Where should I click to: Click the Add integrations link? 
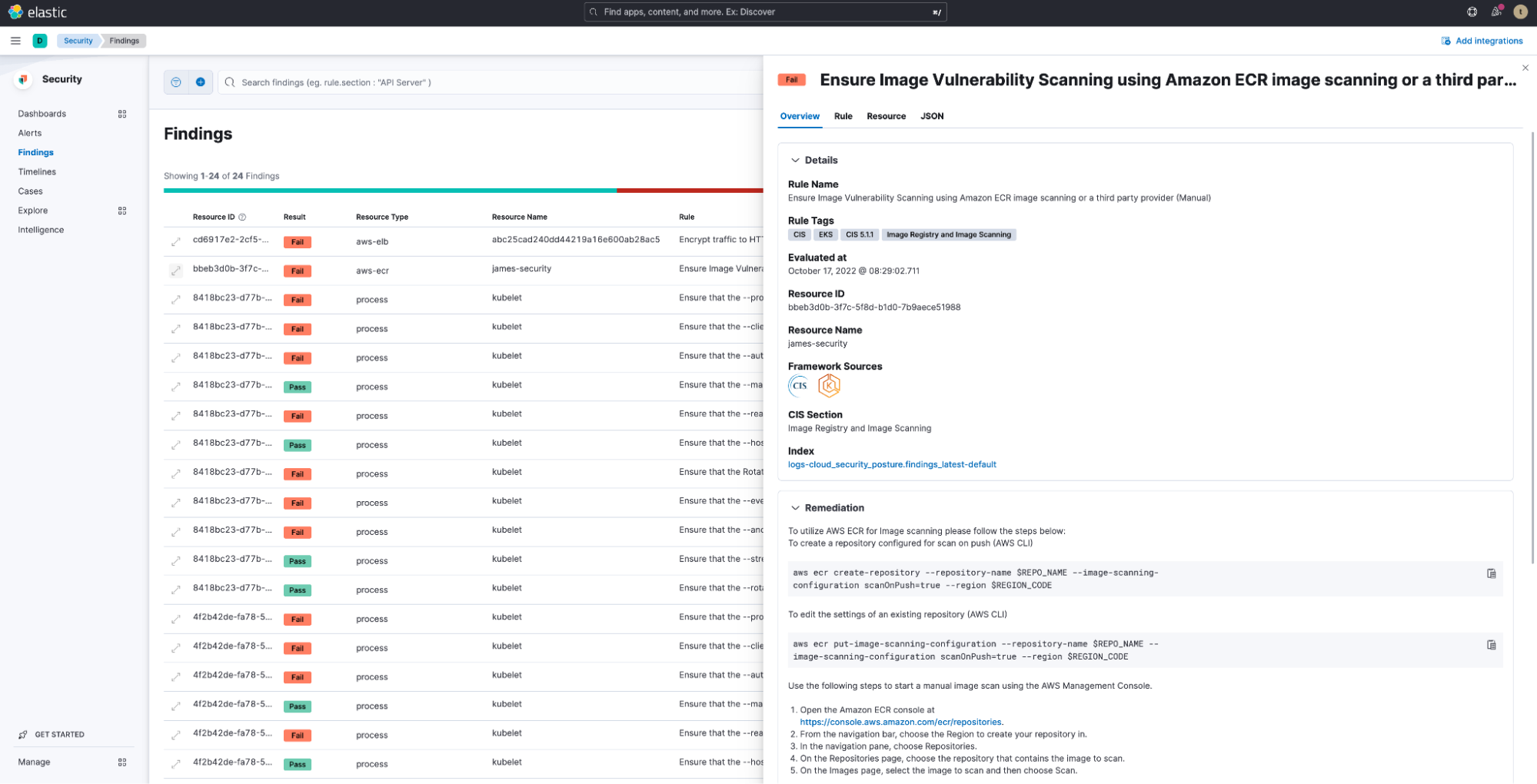coord(1482,41)
